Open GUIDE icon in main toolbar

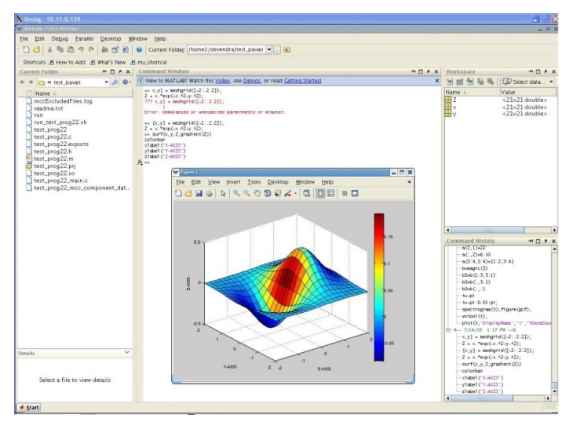(115, 50)
